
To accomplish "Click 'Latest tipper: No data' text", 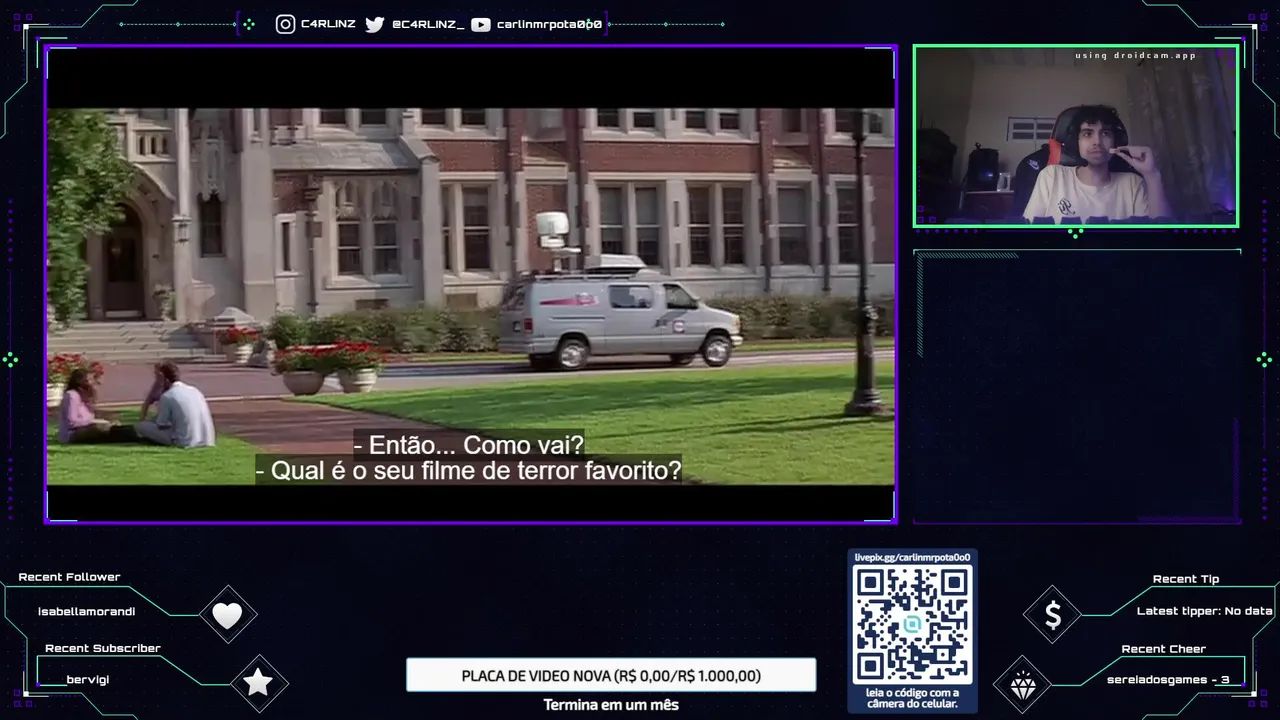I will (1205, 611).
